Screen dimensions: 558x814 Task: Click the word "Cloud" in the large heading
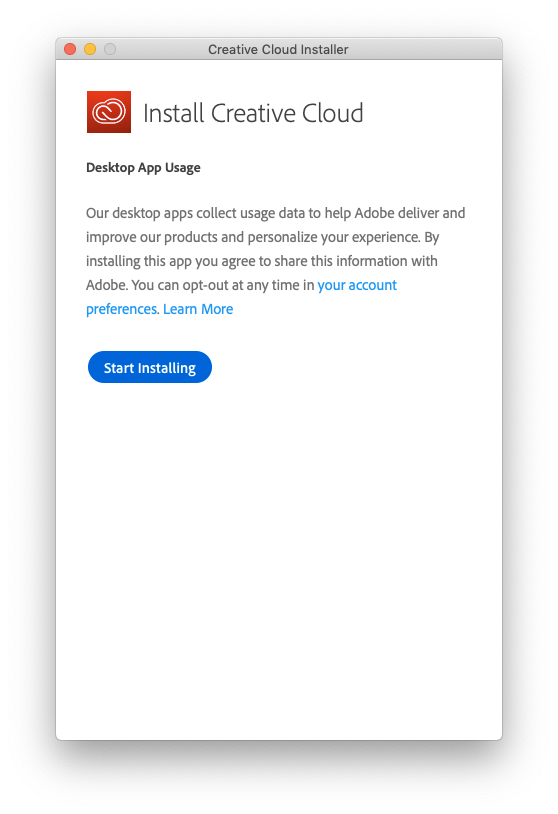coord(333,113)
